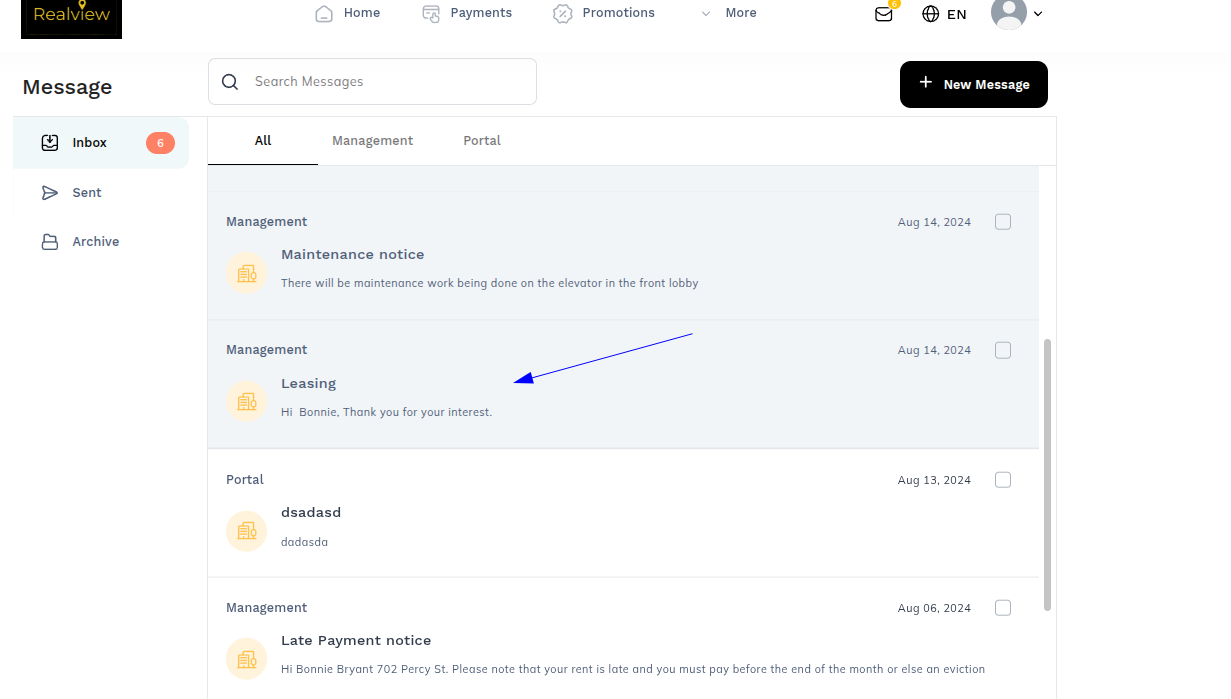The height and width of the screenshot is (699, 1231).
Task: Select the Maintenance notice message checkbox
Action: coord(1003,222)
